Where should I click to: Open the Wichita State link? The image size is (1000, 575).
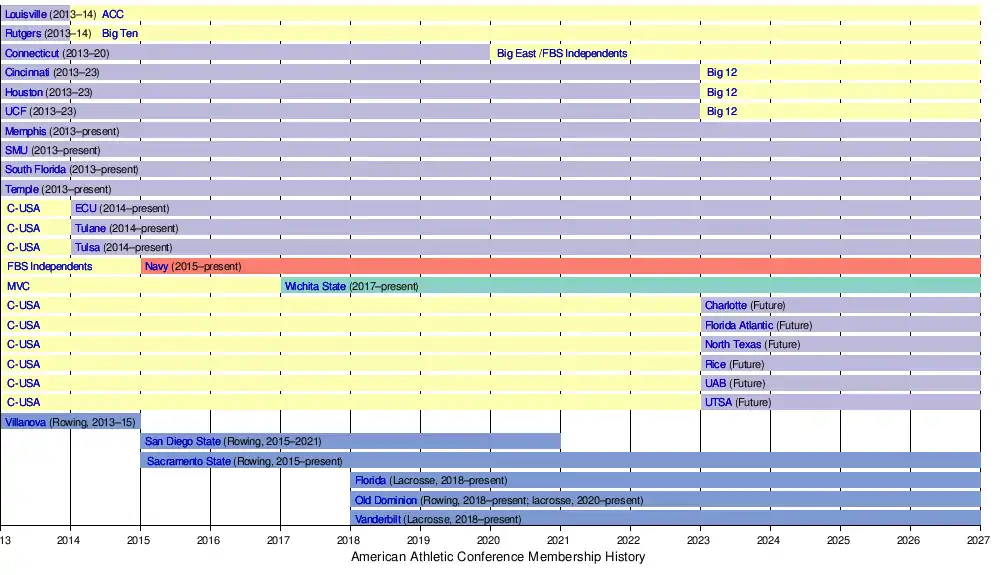click(315, 286)
